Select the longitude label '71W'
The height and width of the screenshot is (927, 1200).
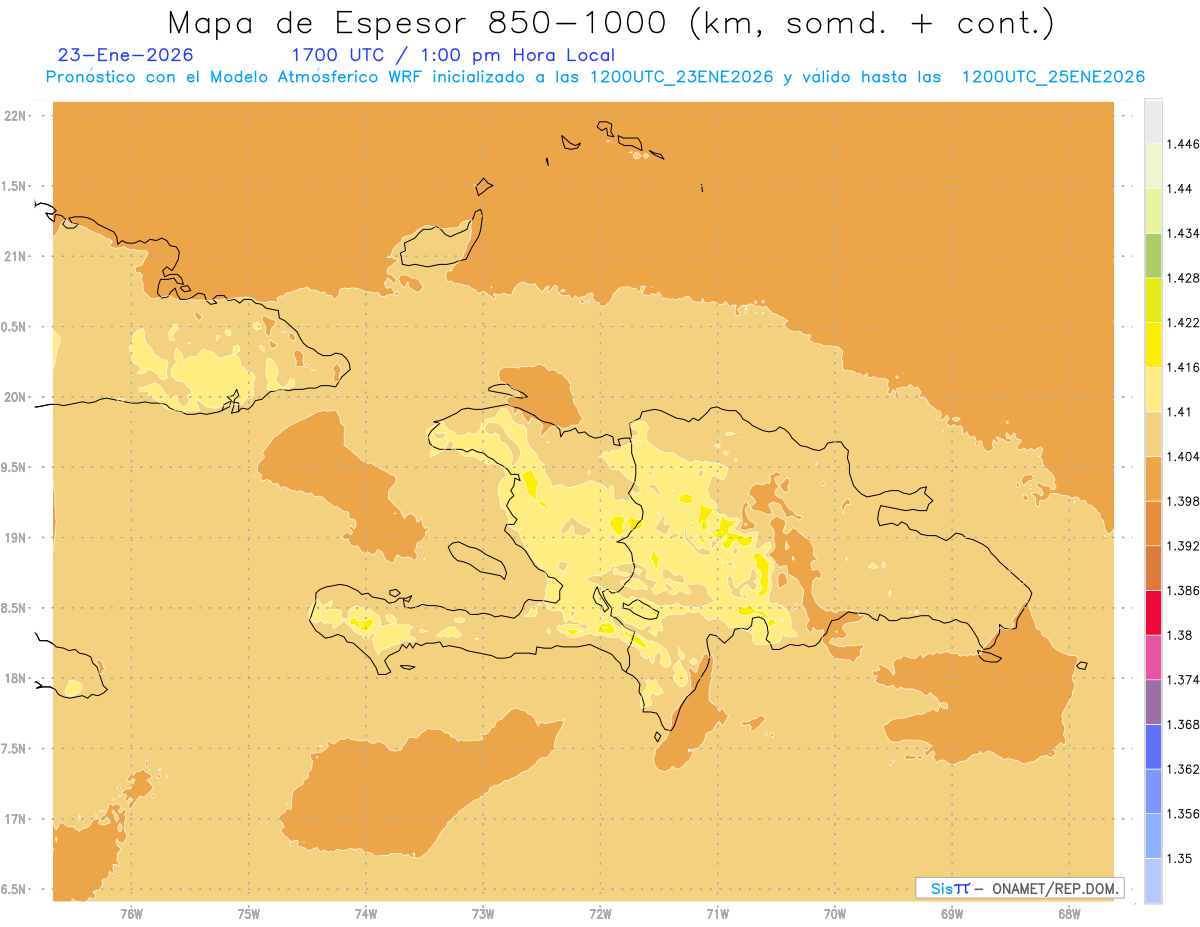(717, 914)
